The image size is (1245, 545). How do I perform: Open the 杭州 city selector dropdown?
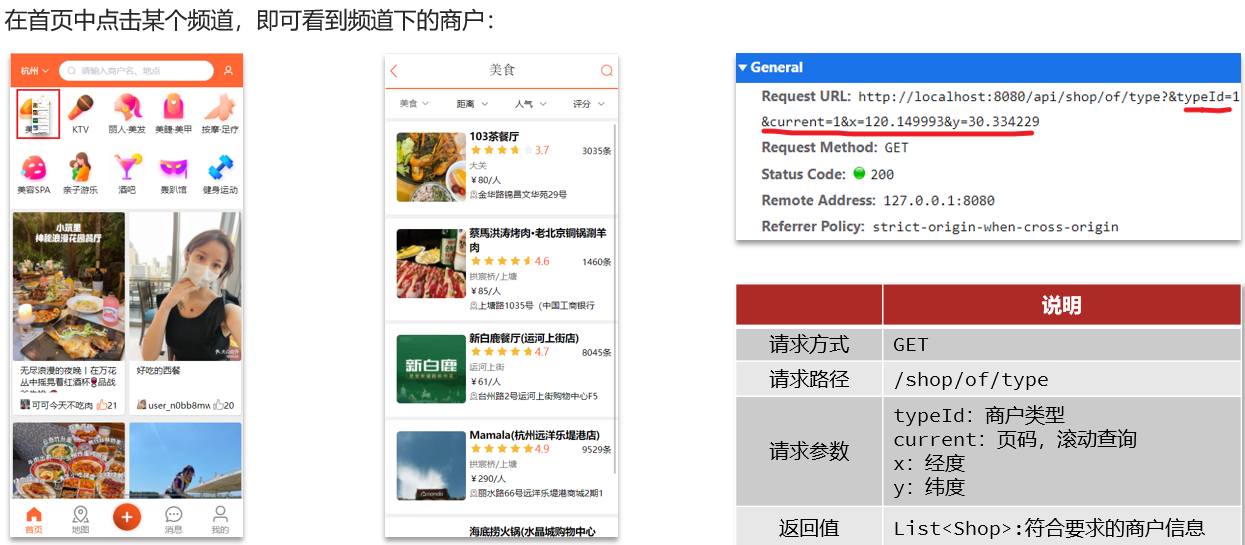point(34,71)
